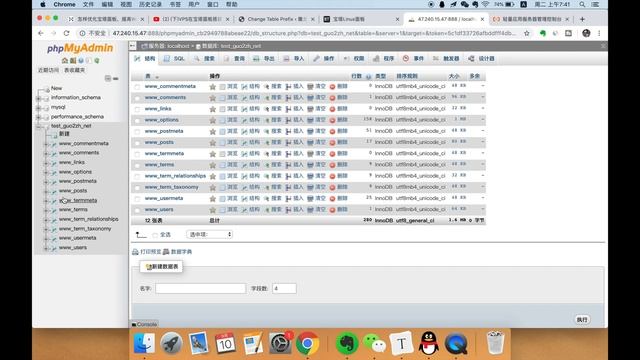Image resolution: width=640 pixels, height=360 pixels.
Task: Open the www_posts table link
Action: pos(159,142)
